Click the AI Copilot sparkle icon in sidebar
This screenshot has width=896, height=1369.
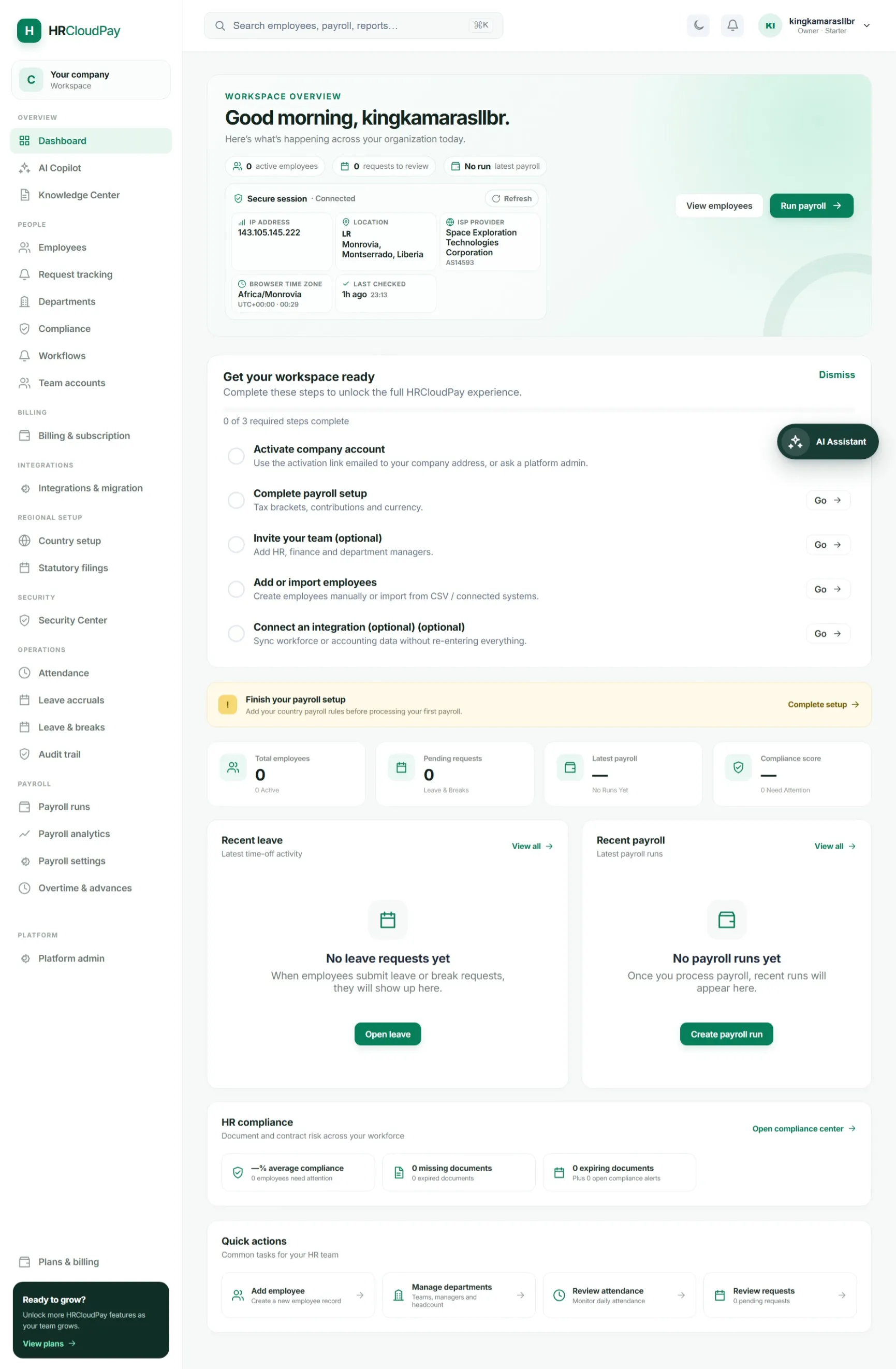(x=24, y=168)
